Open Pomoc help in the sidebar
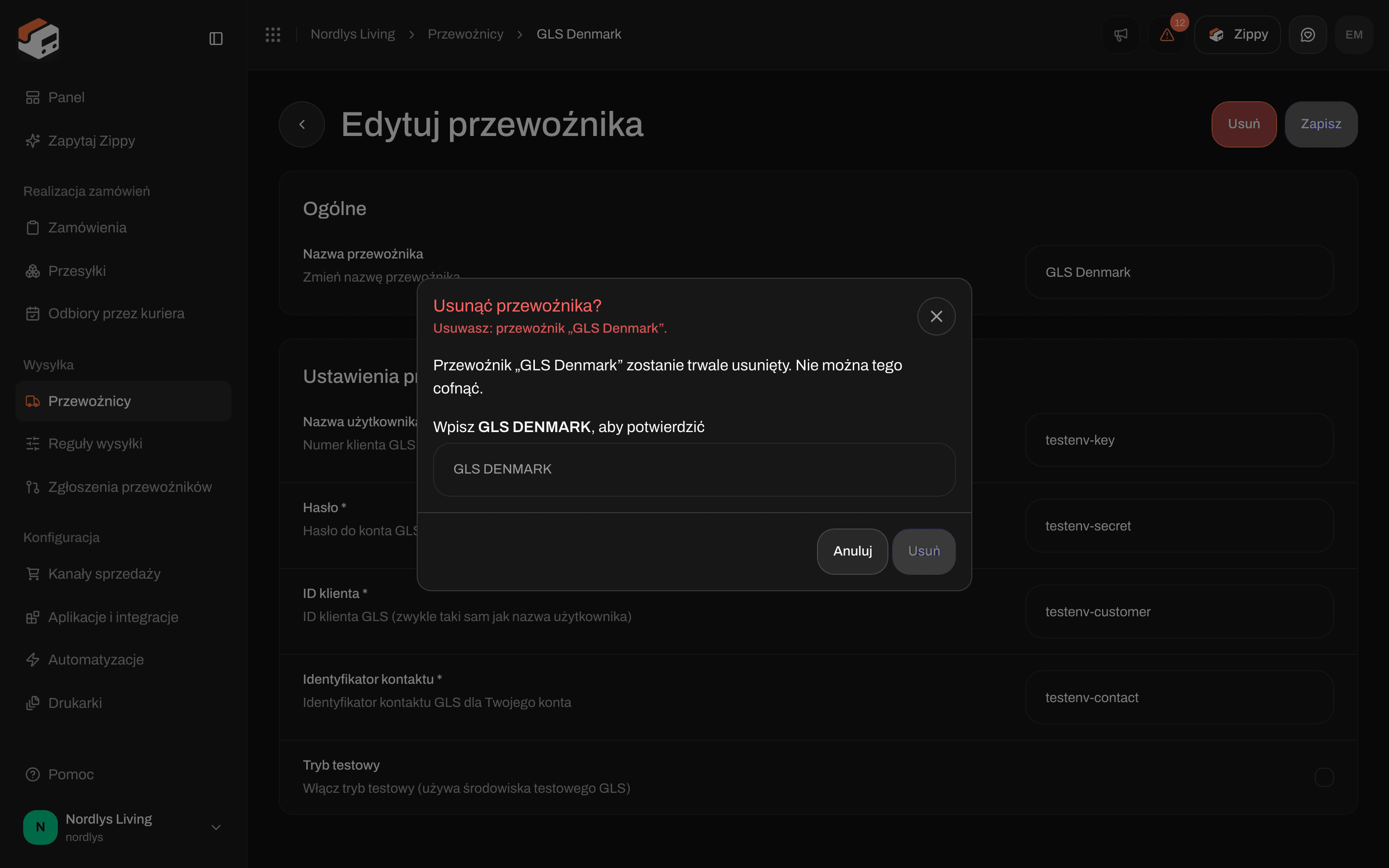 click(123, 774)
